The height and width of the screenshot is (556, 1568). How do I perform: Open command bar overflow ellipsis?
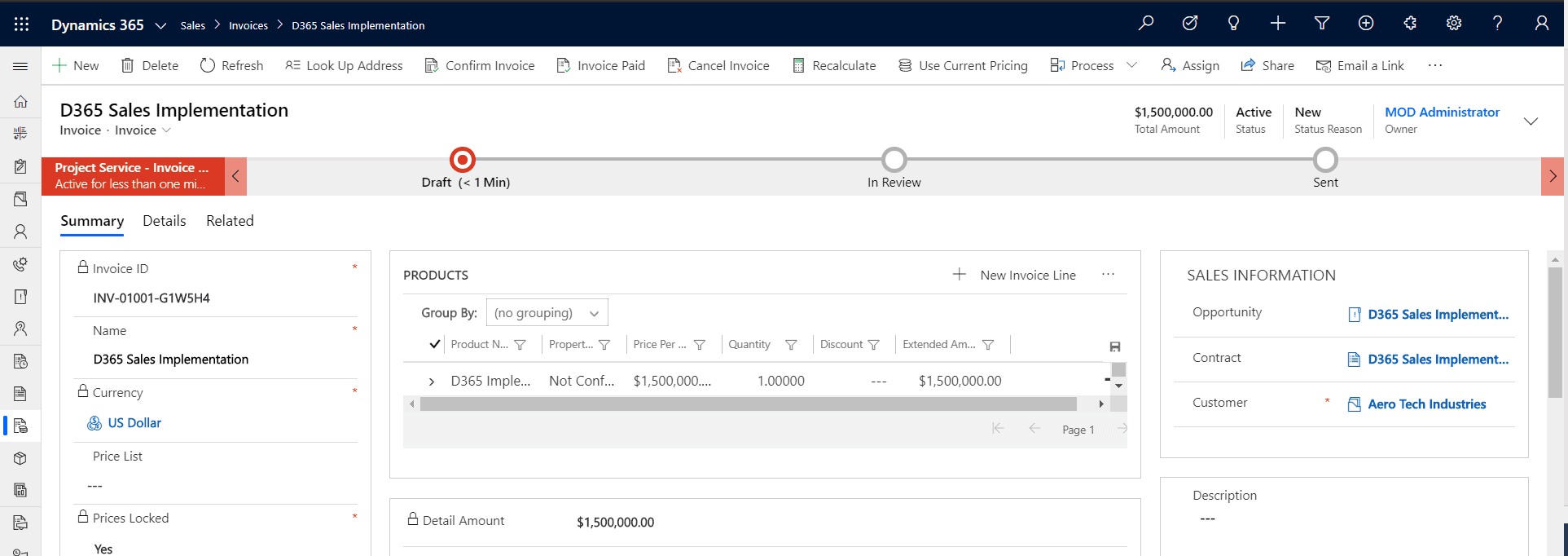tap(1435, 65)
